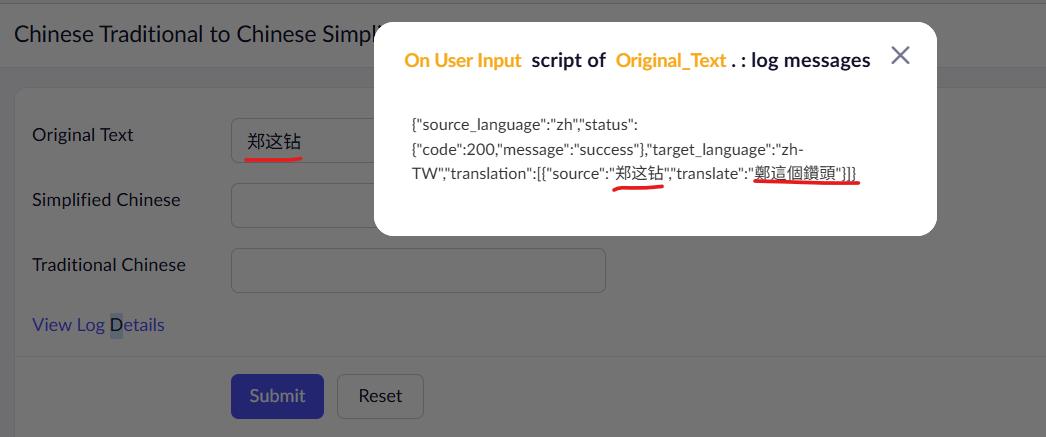
Task: Focus the Simplified Chinese input box
Action: 300,205
